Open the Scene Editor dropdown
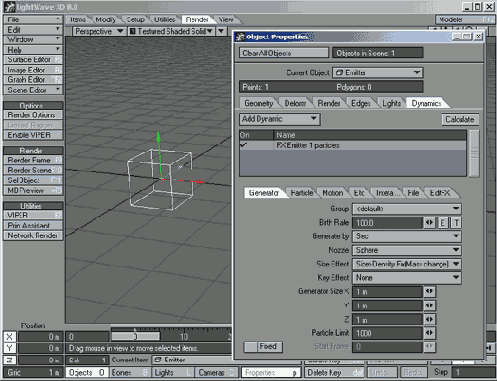497x381 pixels. tap(33, 90)
